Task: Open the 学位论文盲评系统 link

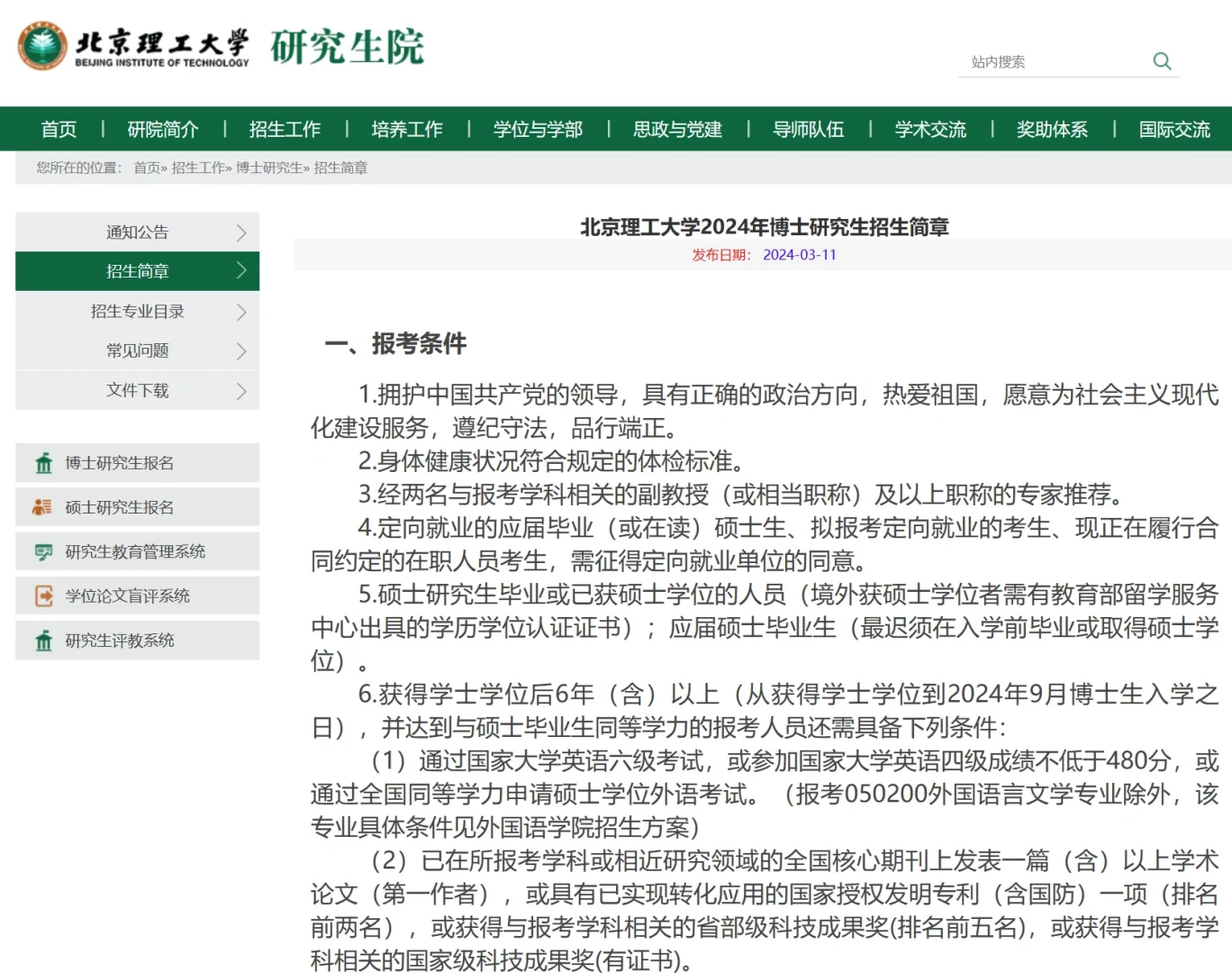Action: [x=137, y=596]
